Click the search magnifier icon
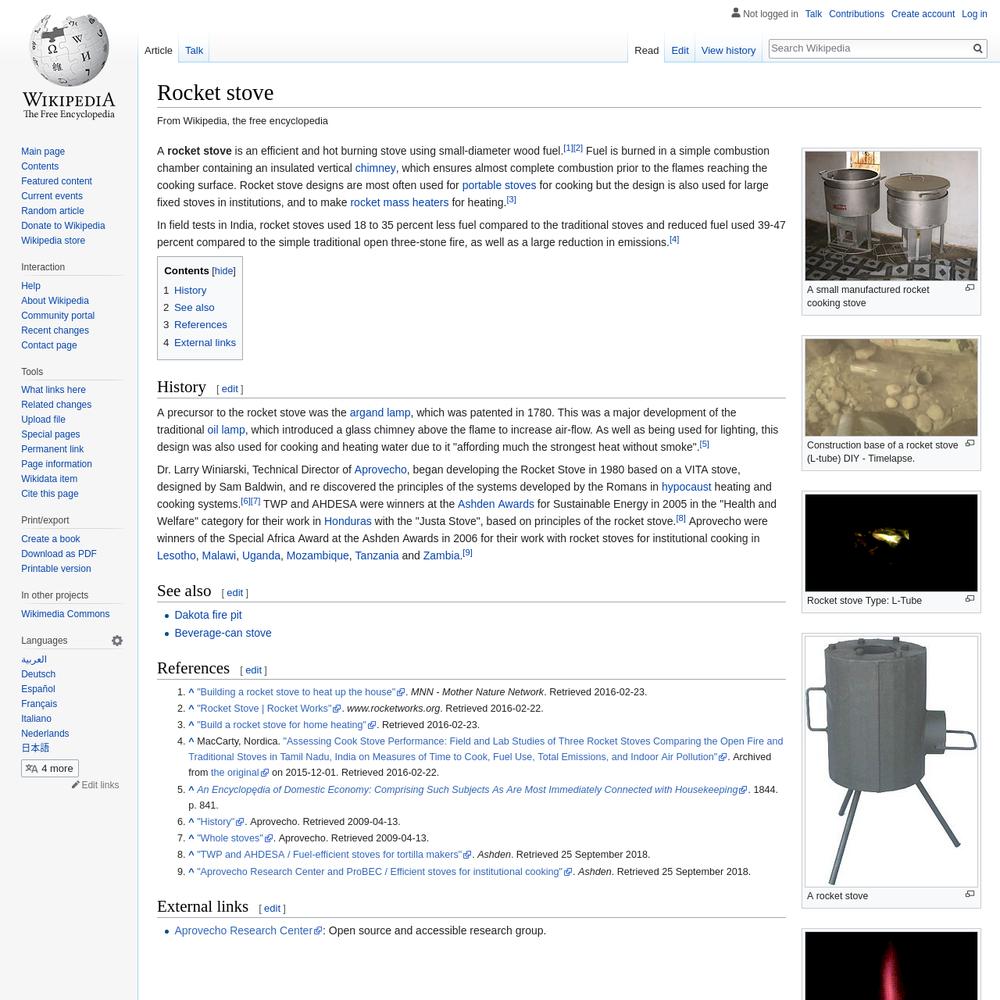This screenshot has width=1000, height=1000. click(977, 48)
